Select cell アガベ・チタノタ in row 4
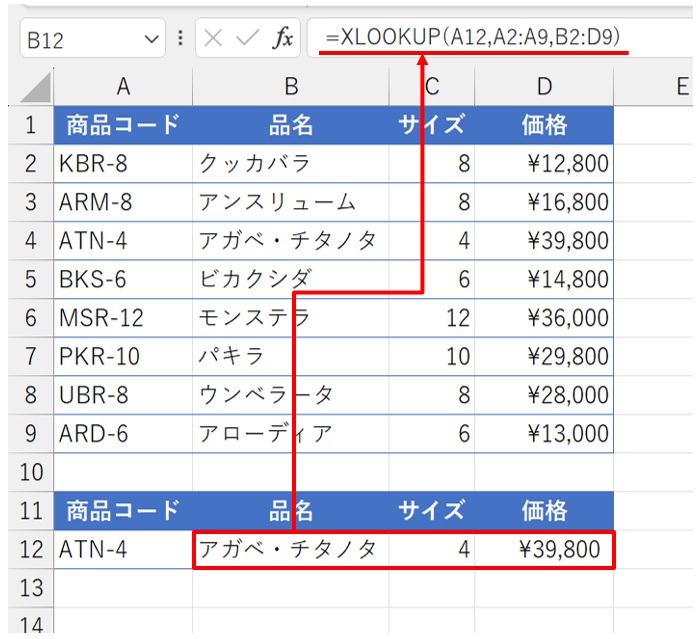Image resolution: width=700 pixels, height=639 pixels. 291,241
